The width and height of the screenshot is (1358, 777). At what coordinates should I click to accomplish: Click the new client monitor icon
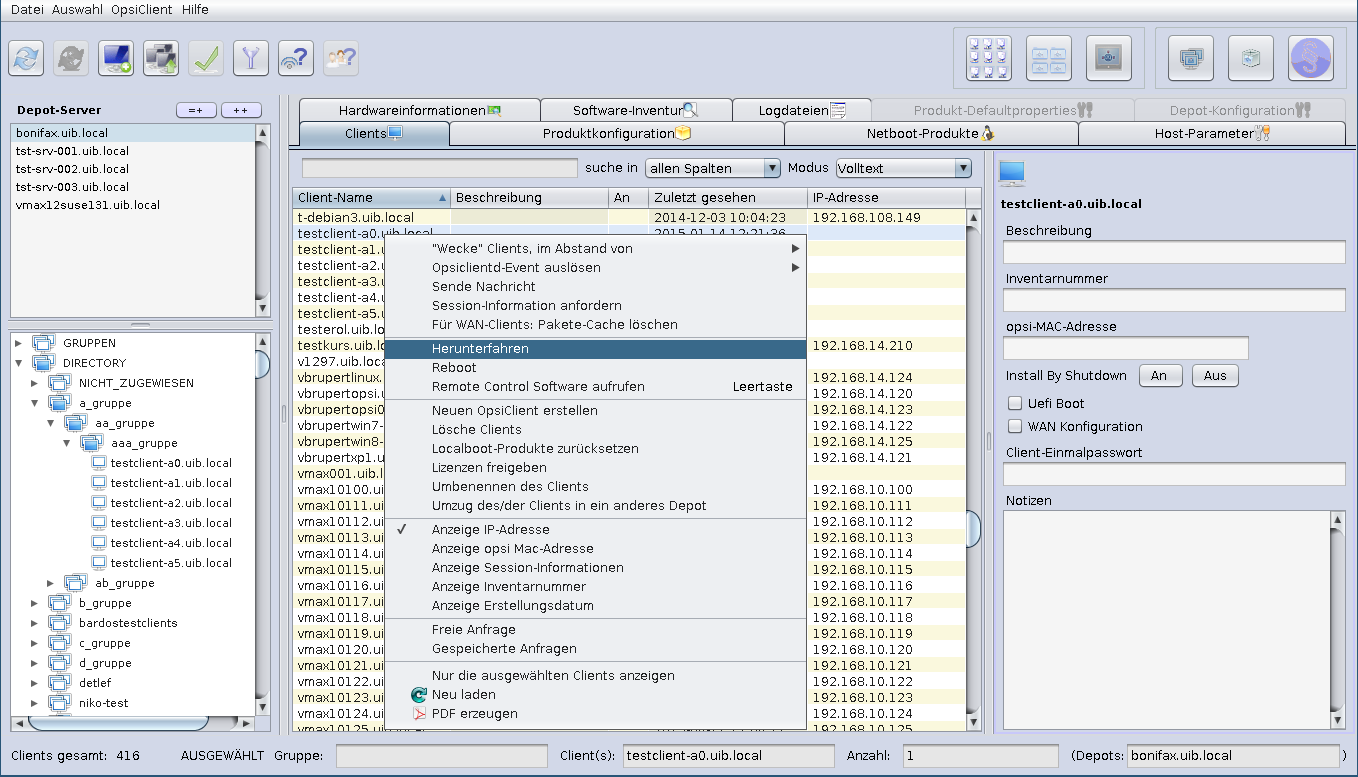pyautogui.click(x=117, y=58)
